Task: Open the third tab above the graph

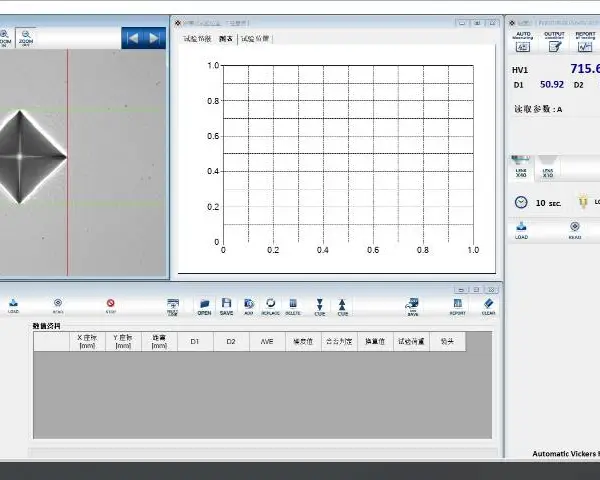Action: click(255, 39)
